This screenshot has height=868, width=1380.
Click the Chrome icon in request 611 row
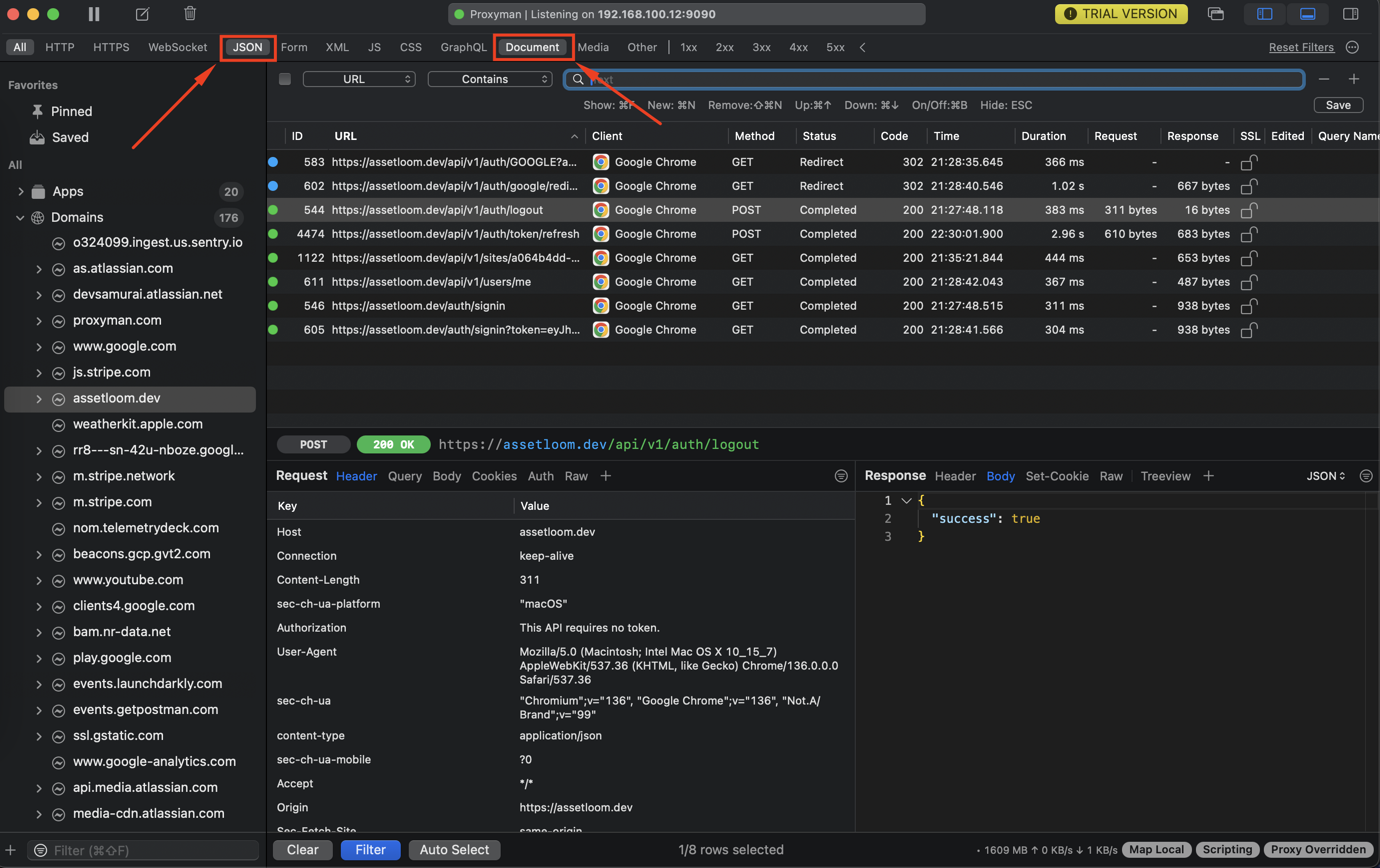tap(600, 282)
